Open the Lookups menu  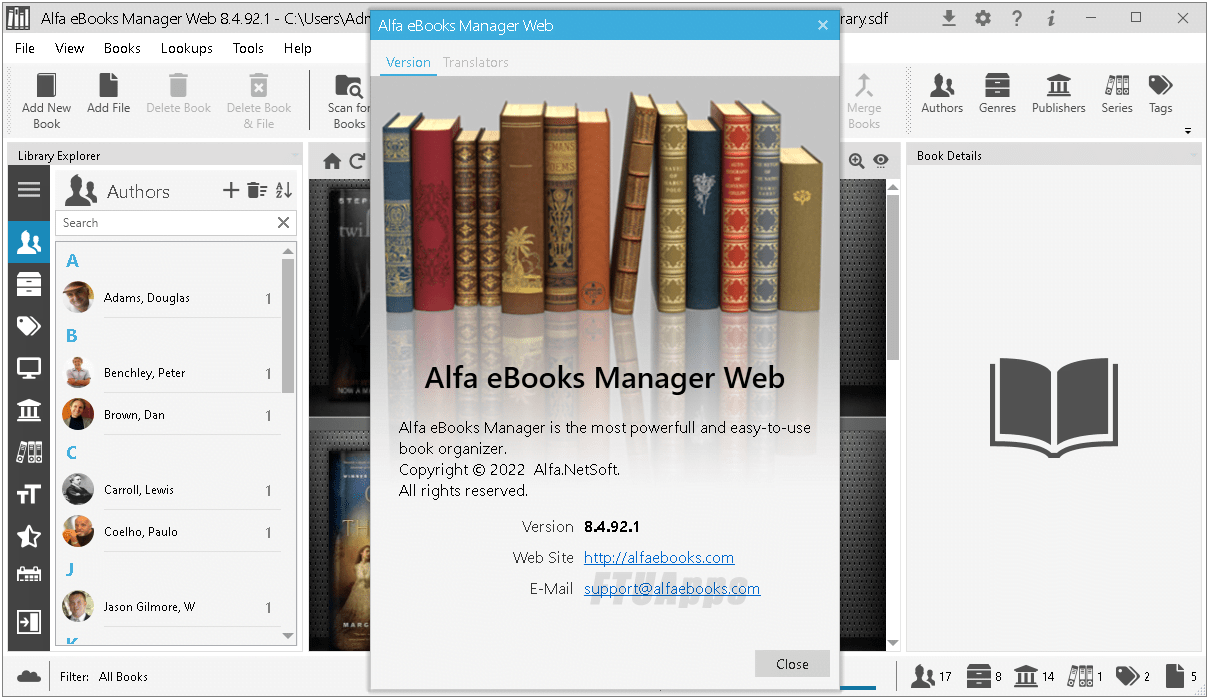click(187, 48)
